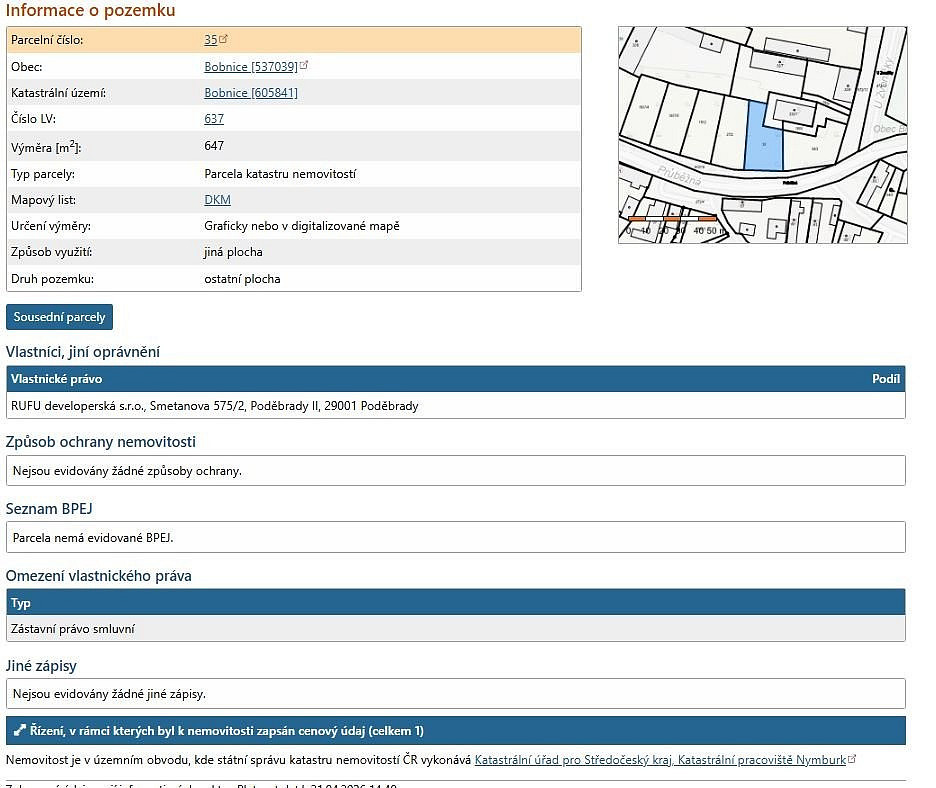Expand the Řízení cenový údaj section
This screenshot has width=936, height=788.
click(455, 731)
